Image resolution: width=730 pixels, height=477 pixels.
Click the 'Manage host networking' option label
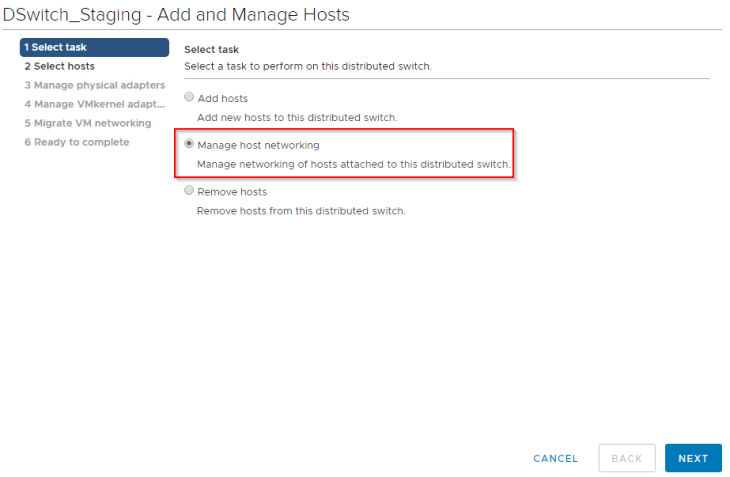(x=258, y=145)
